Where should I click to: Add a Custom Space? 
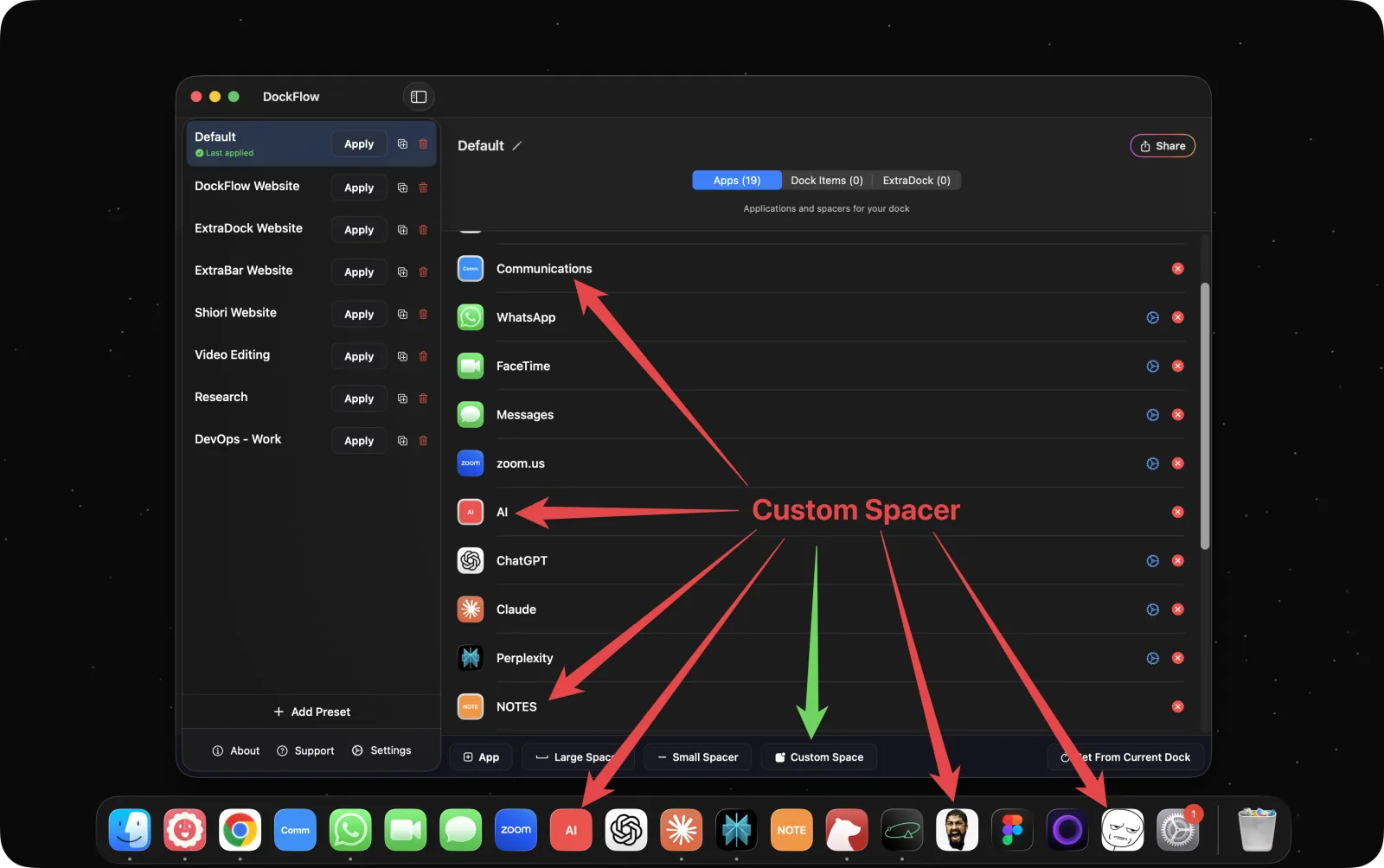pyautogui.click(x=818, y=757)
